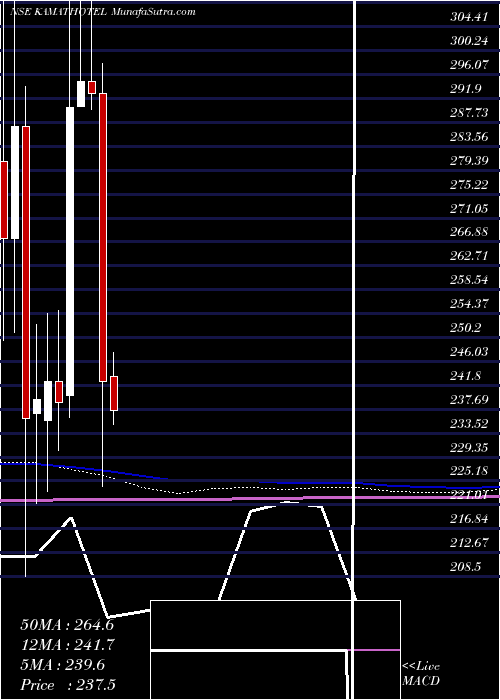Click the 291.9 price axis label
This screenshot has width=500, height=700.
tap(466, 89)
